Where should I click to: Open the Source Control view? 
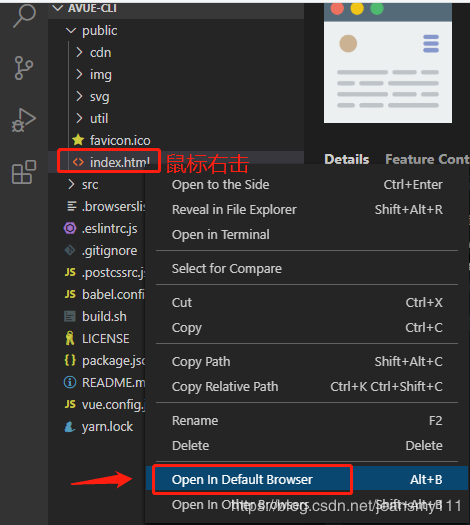pyautogui.click(x=23, y=68)
